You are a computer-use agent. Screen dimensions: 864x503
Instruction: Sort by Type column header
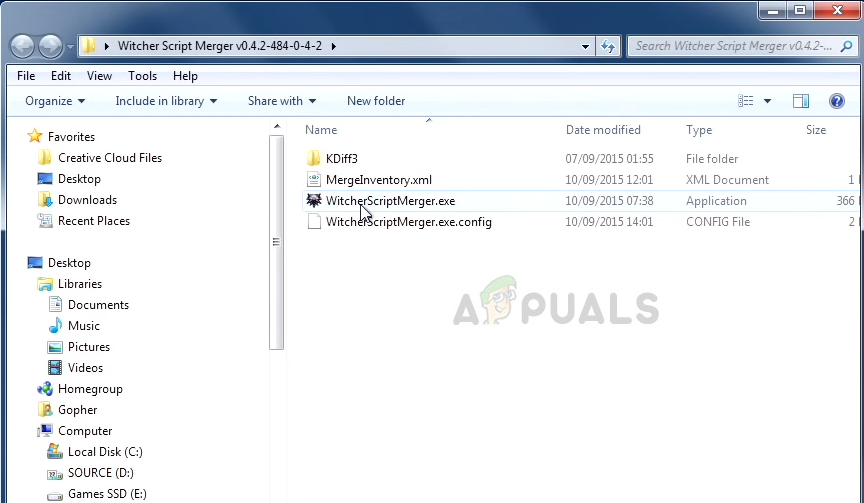tap(699, 130)
